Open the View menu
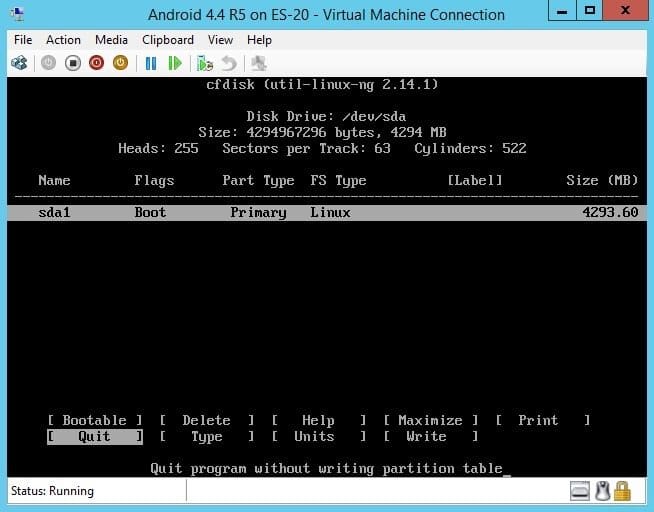This screenshot has width=654, height=512. pos(220,40)
